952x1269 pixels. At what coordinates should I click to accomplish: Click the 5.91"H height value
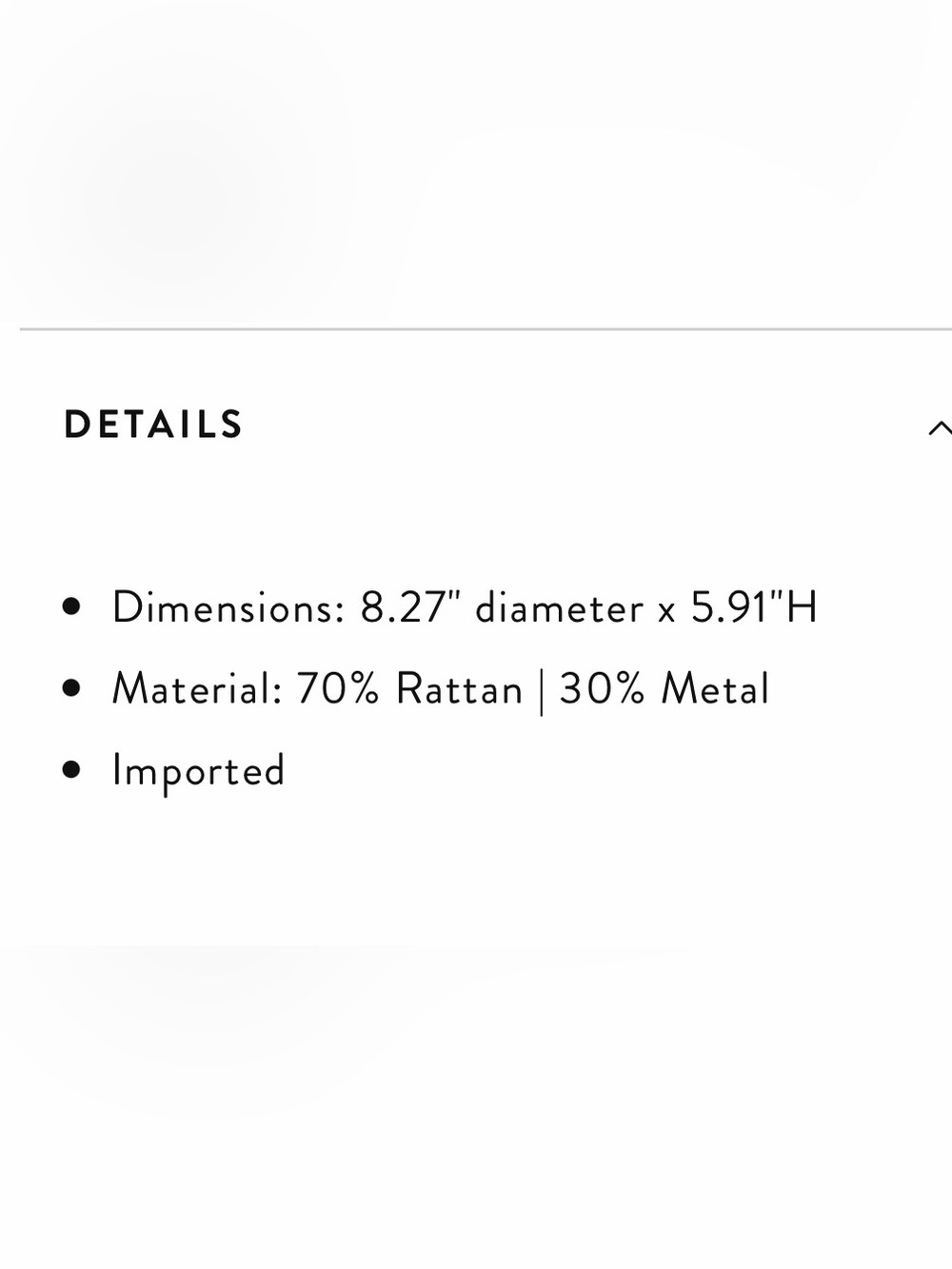click(x=754, y=607)
